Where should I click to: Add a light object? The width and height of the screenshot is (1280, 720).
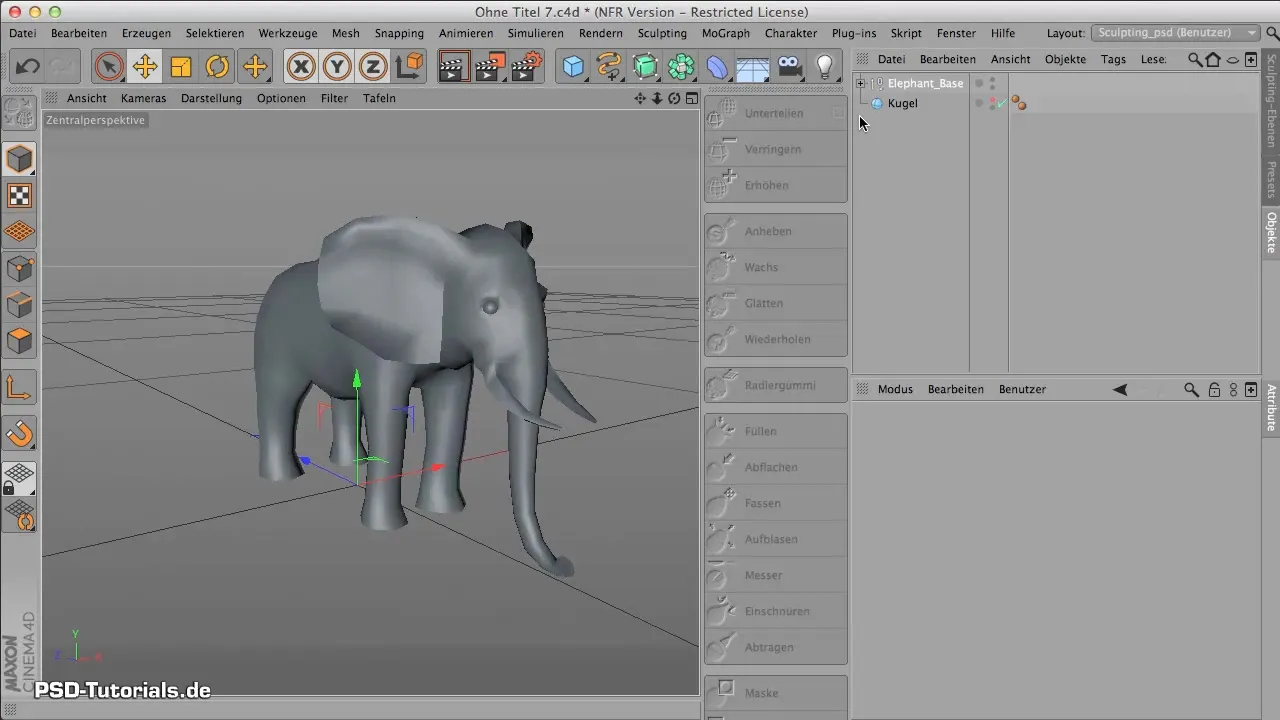point(824,67)
